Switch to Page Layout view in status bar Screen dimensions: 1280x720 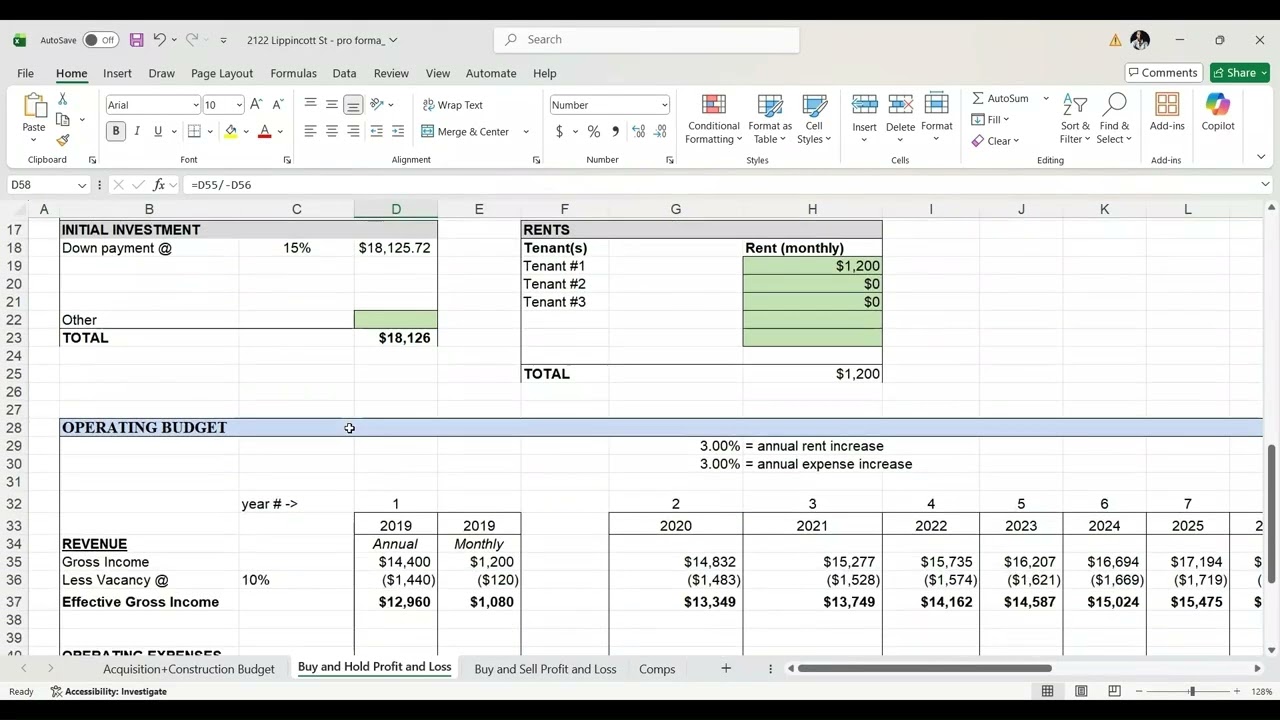[1081, 691]
